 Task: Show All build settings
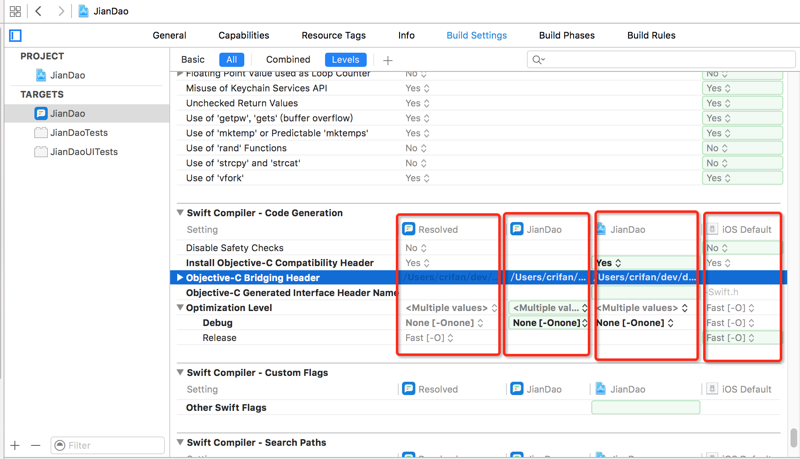pos(232,60)
